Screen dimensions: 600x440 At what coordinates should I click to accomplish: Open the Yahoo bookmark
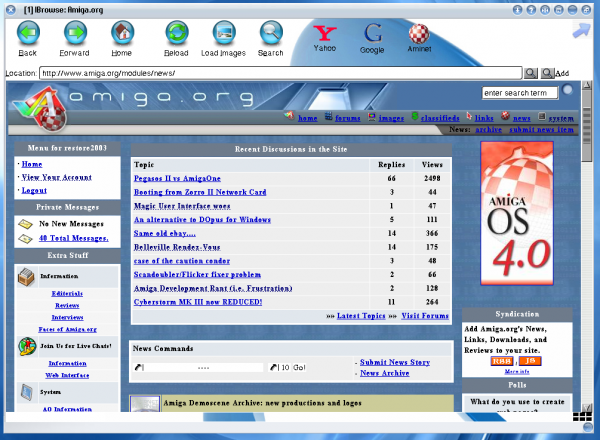pos(325,38)
